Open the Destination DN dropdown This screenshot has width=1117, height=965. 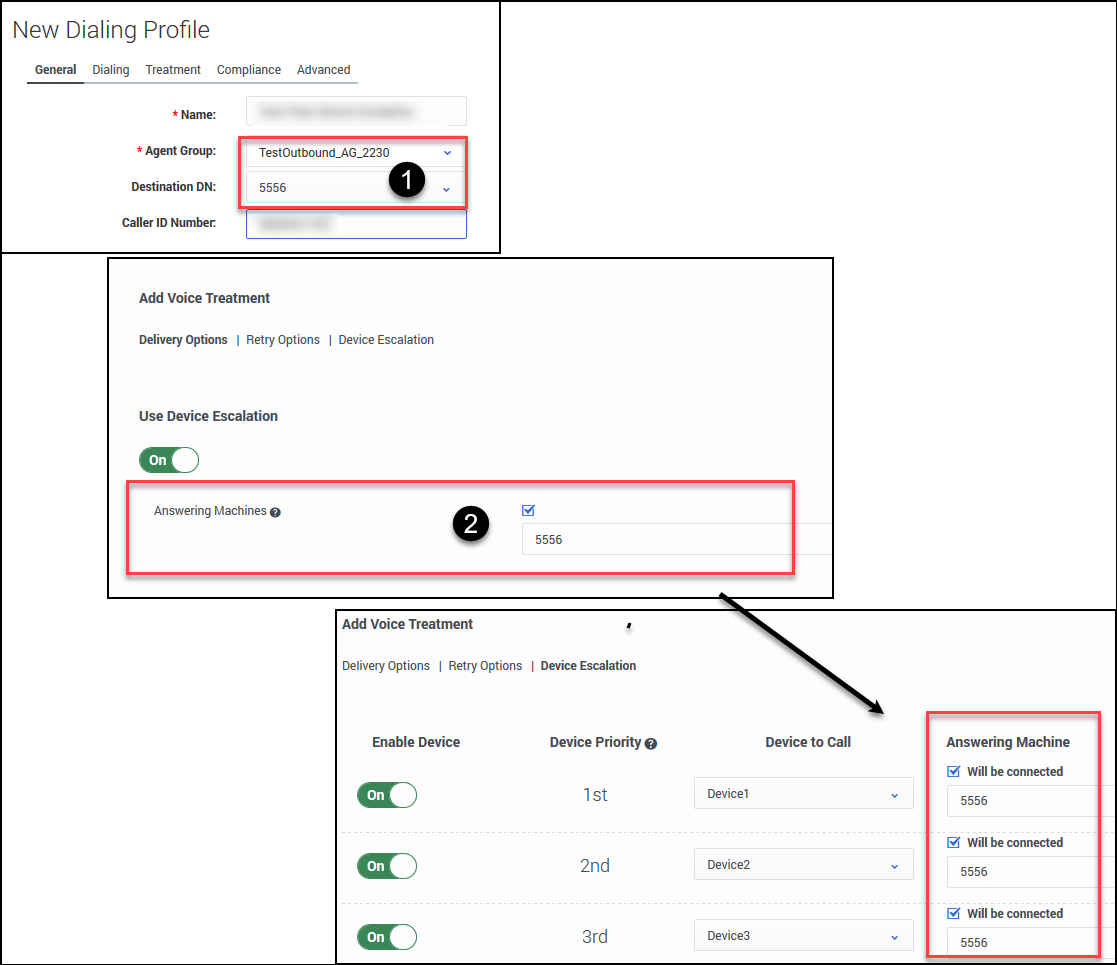click(x=355, y=188)
